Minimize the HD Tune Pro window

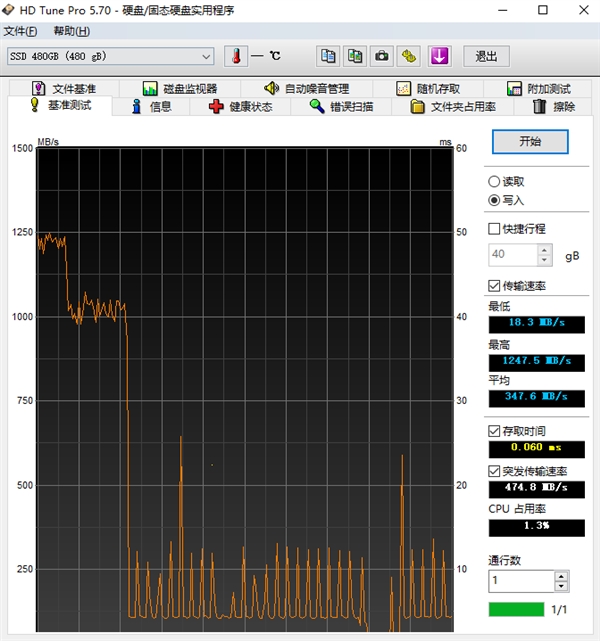click(x=503, y=10)
